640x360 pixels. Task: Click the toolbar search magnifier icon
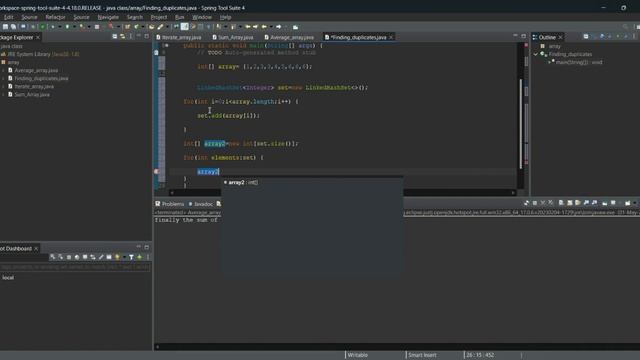[625, 27]
